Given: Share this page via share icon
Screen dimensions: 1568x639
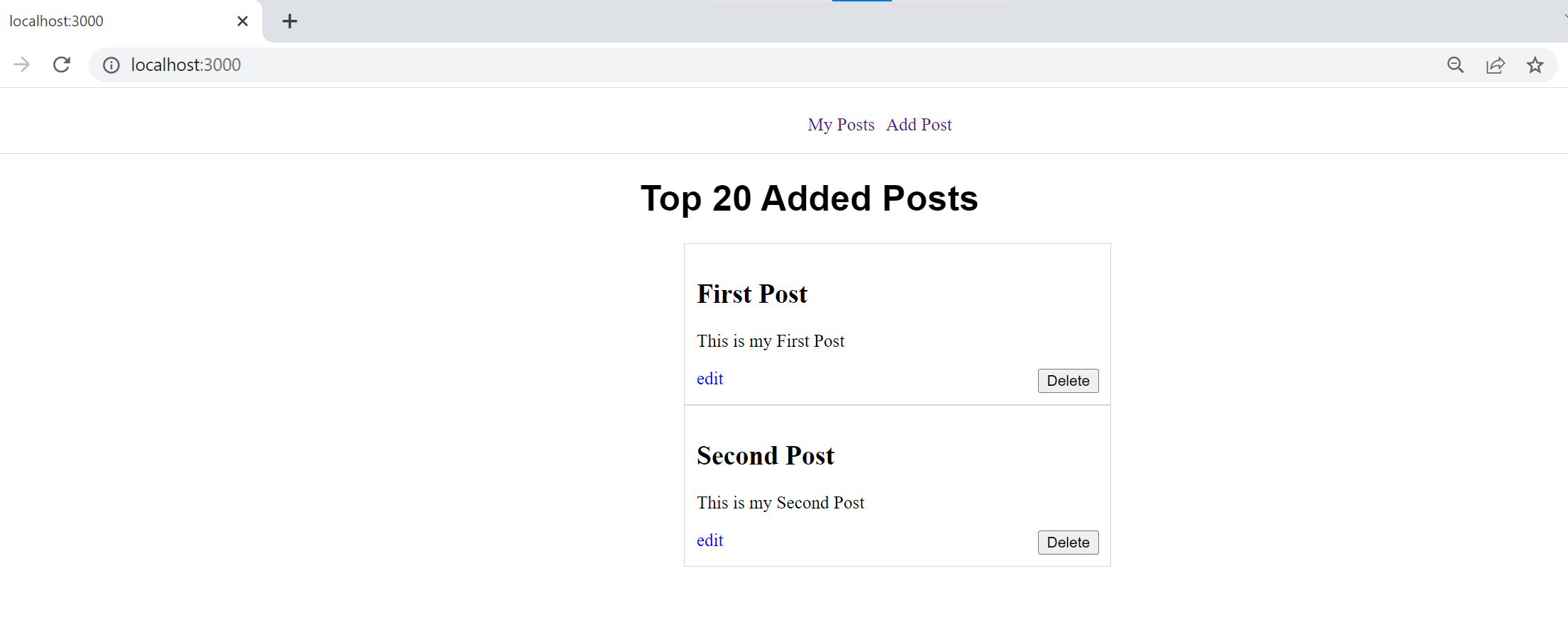Looking at the screenshot, I should [1495, 65].
